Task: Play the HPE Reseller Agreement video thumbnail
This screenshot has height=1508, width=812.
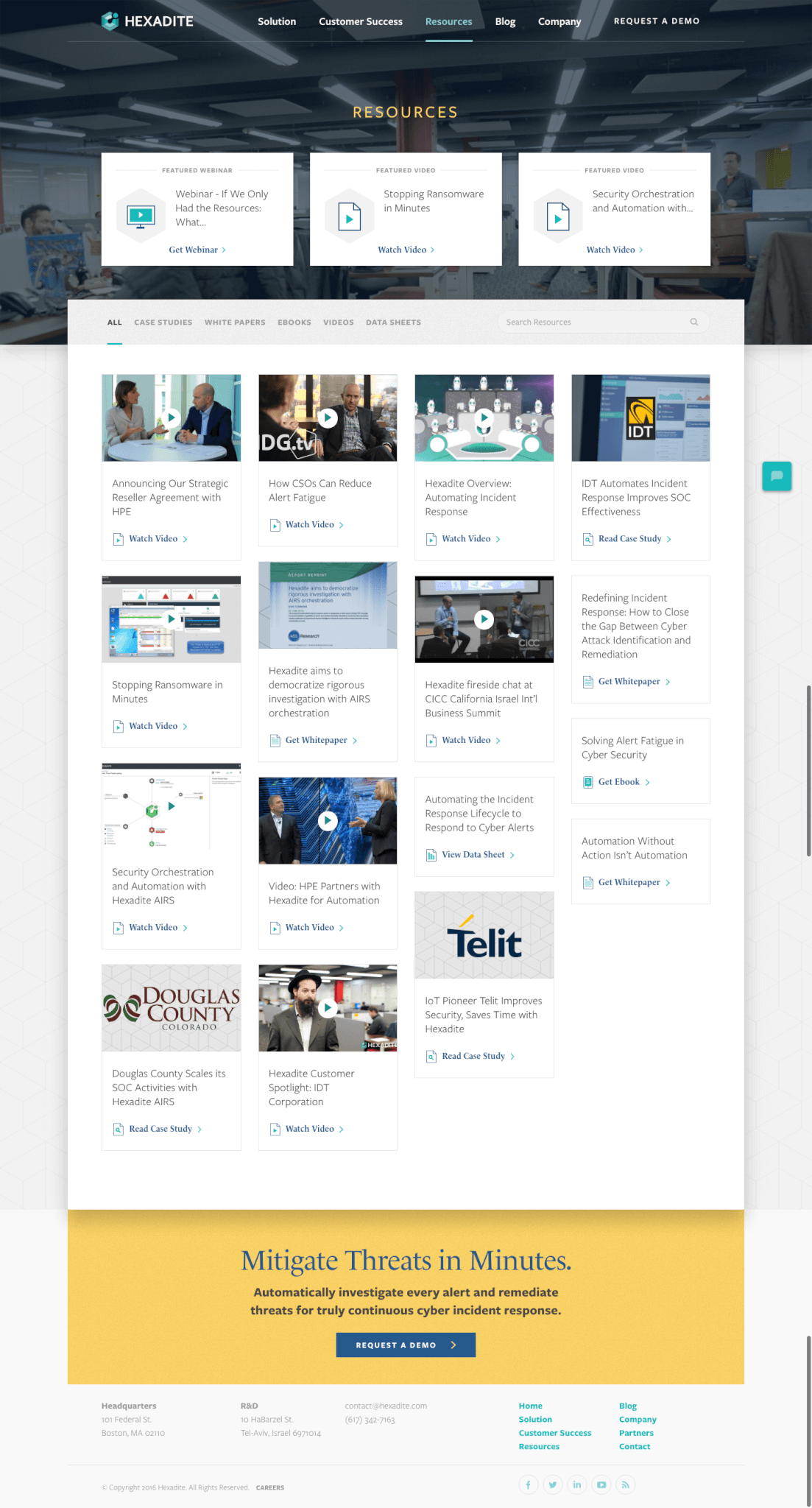Action: (172, 417)
